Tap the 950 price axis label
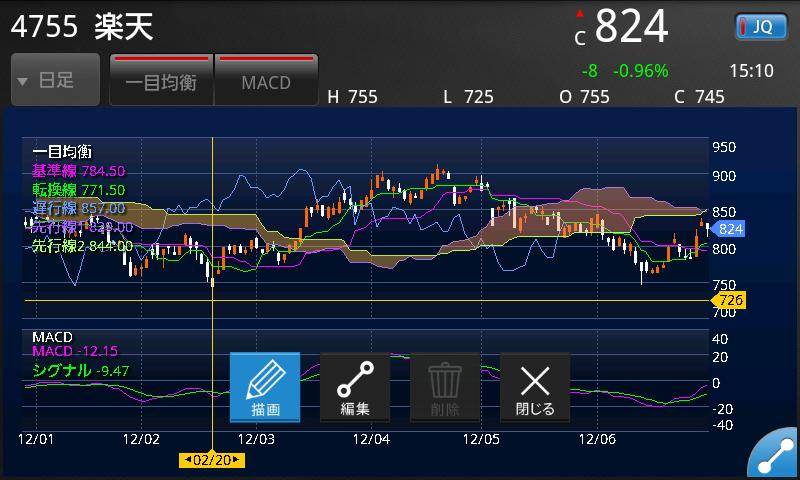The width and height of the screenshot is (800, 480). (724, 147)
